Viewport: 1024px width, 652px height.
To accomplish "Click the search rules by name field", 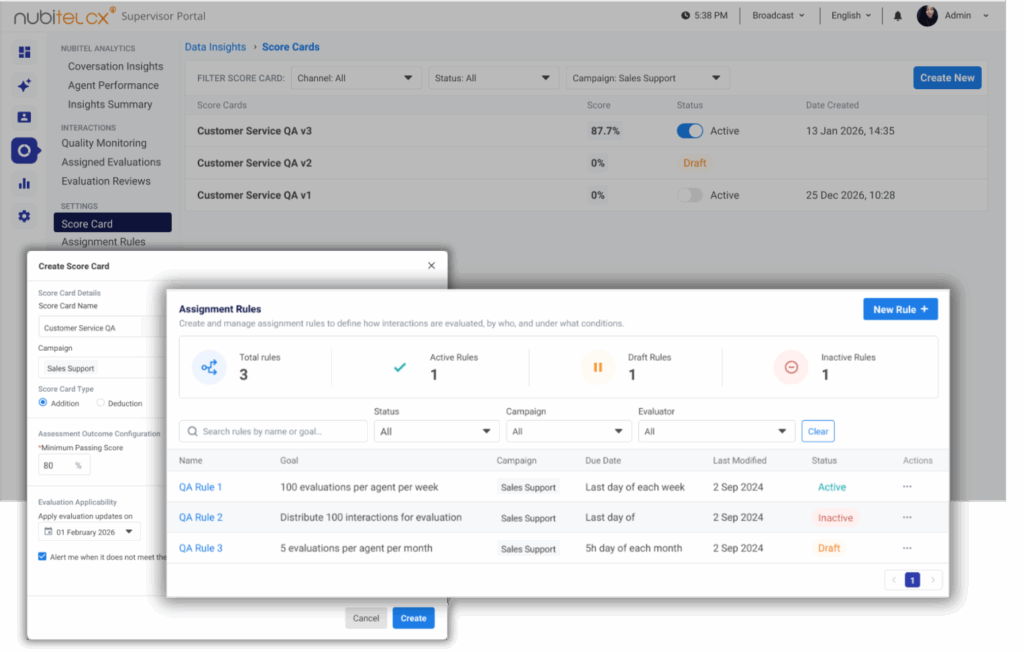I will tap(273, 431).
